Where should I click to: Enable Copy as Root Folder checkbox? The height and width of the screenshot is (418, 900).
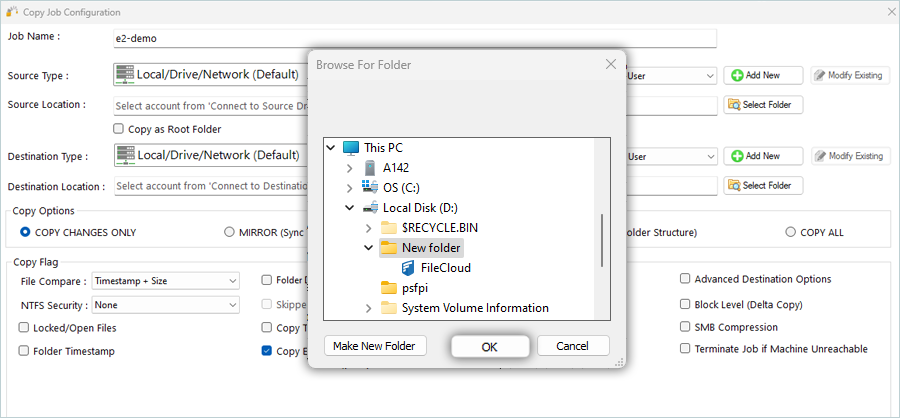click(x=119, y=129)
